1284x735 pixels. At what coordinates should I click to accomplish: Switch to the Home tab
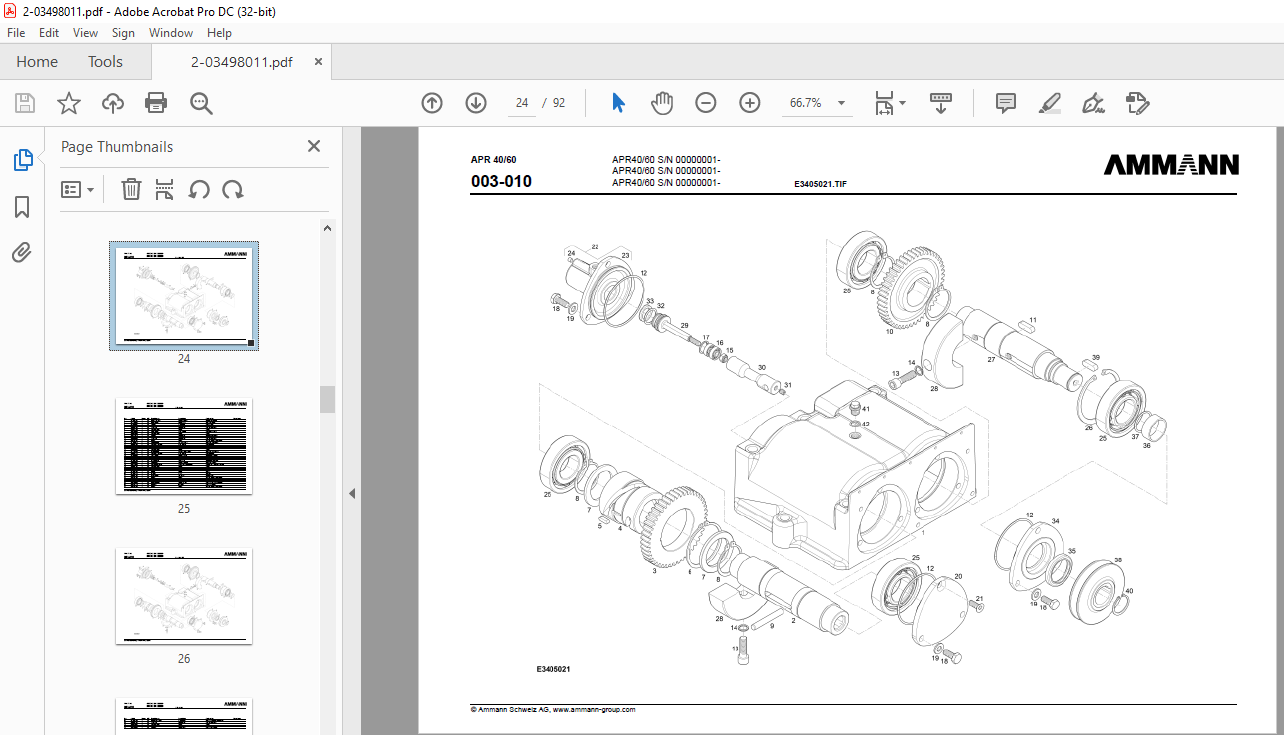[x=37, y=62]
